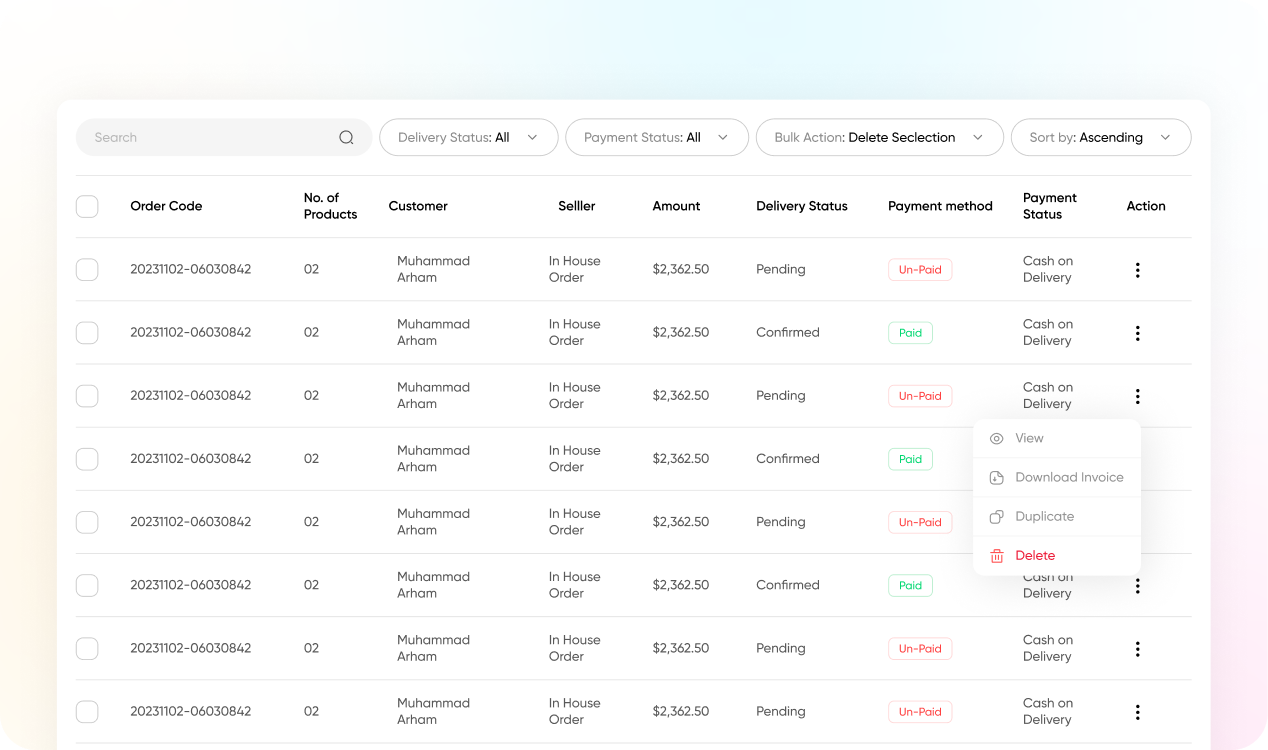Select checkbox of the eighth order row

(87, 711)
